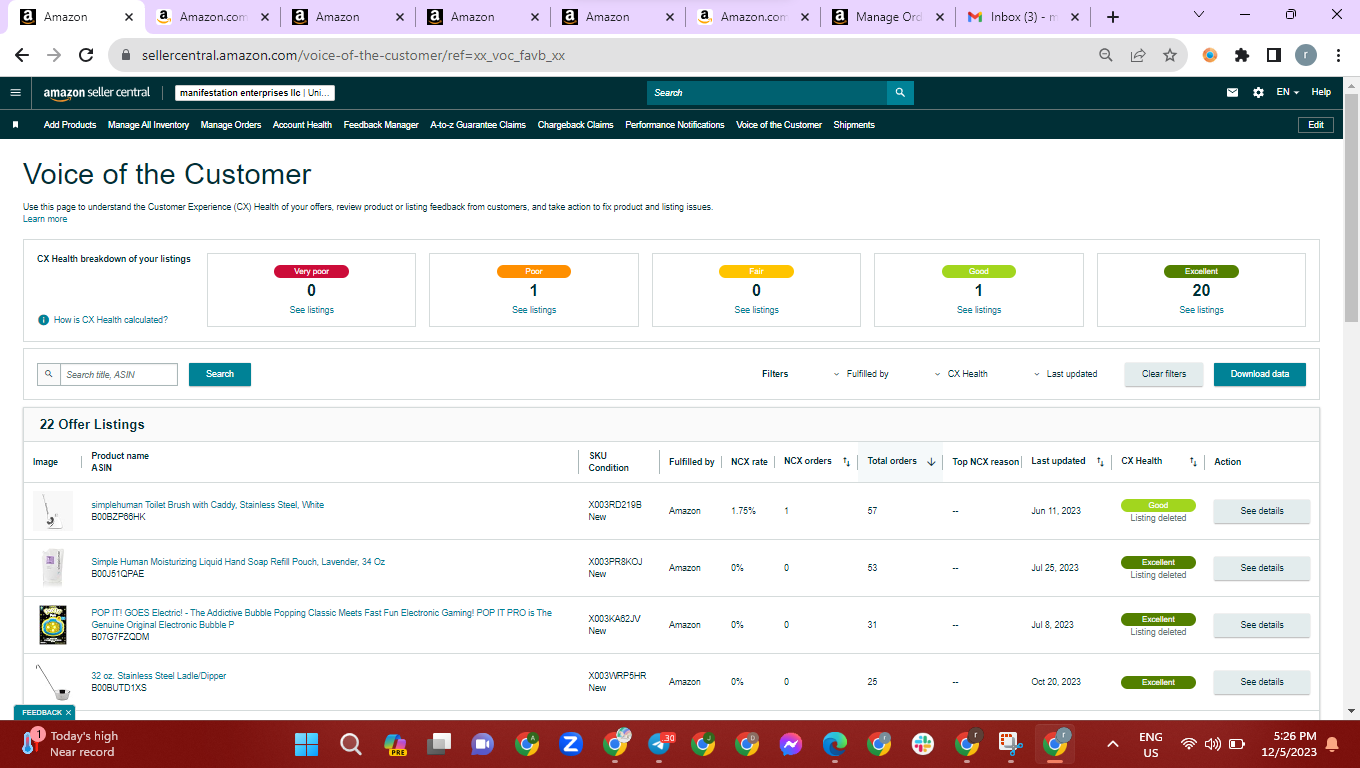Click the Download data button
Image resolution: width=1360 pixels, height=768 pixels.
1260,374
